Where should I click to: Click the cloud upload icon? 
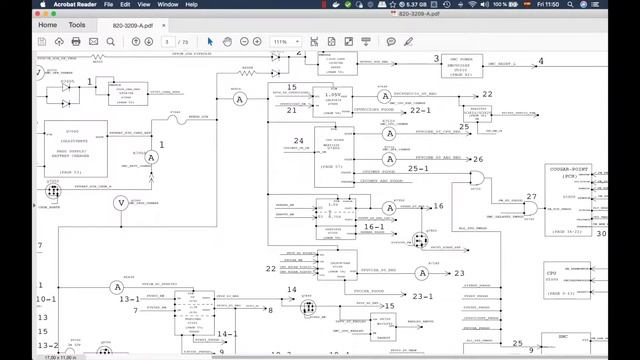point(59,42)
